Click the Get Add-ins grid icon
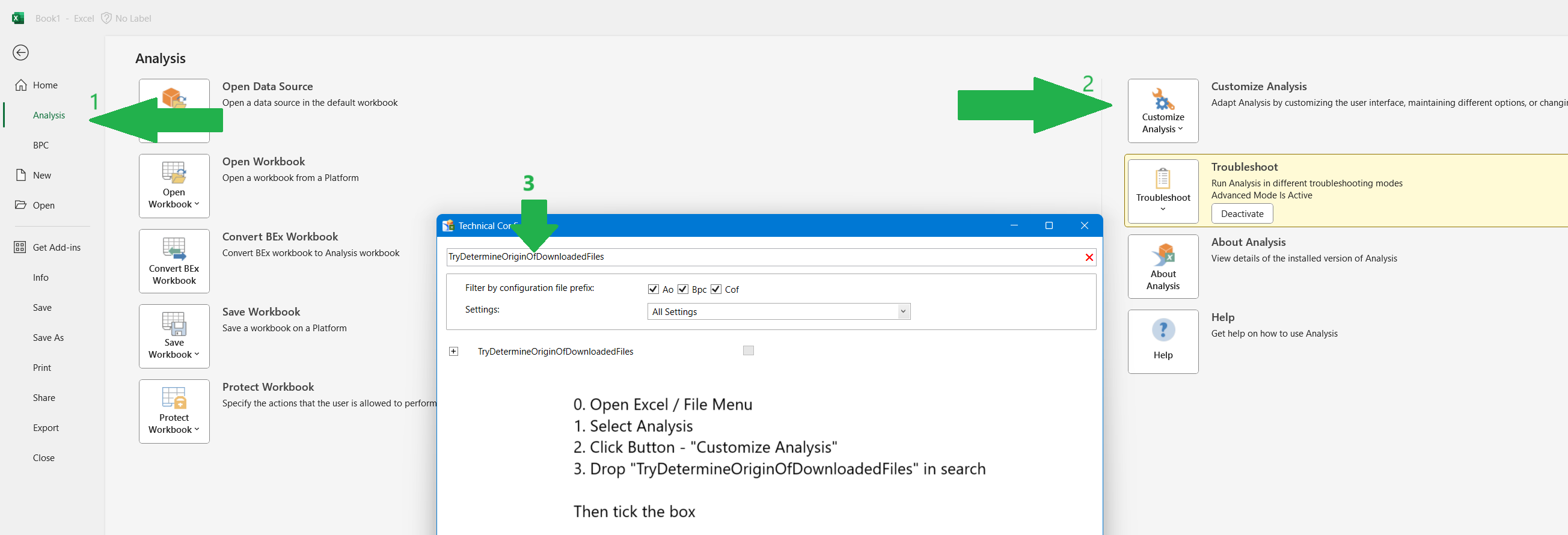This screenshot has height=535, width=1568. pos(20,247)
